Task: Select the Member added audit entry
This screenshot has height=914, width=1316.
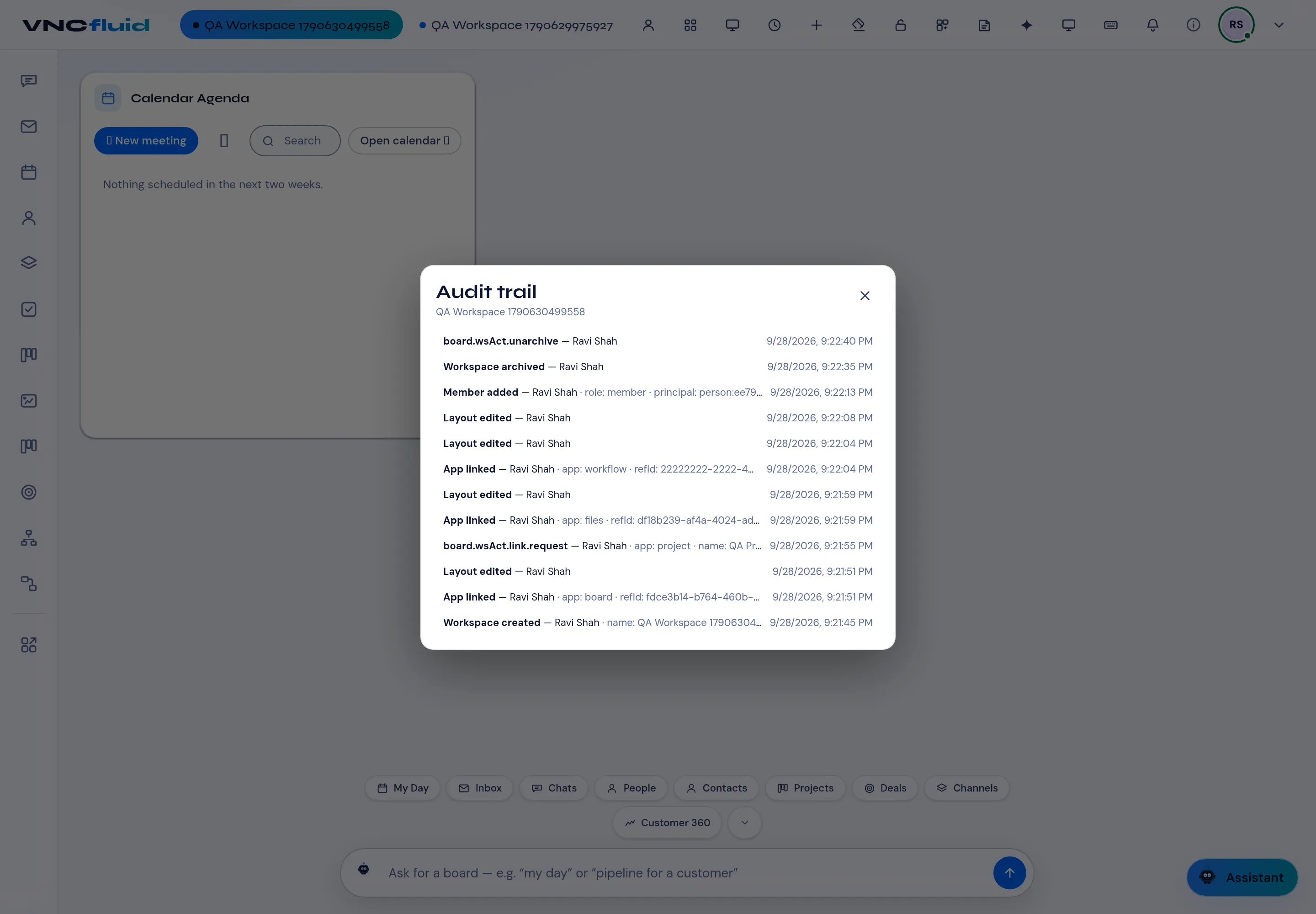Action: coord(658,392)
